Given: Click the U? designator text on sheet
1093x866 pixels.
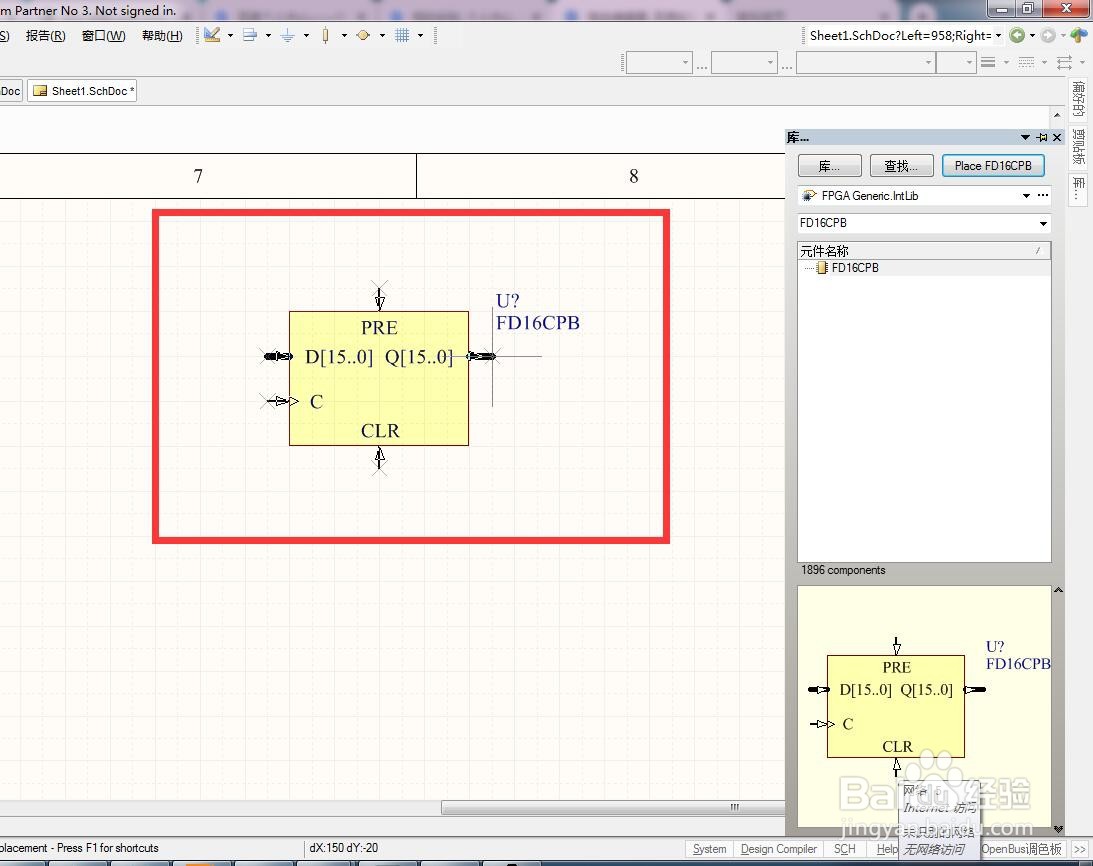Looking at the screenshot, I should coord(507,301).
